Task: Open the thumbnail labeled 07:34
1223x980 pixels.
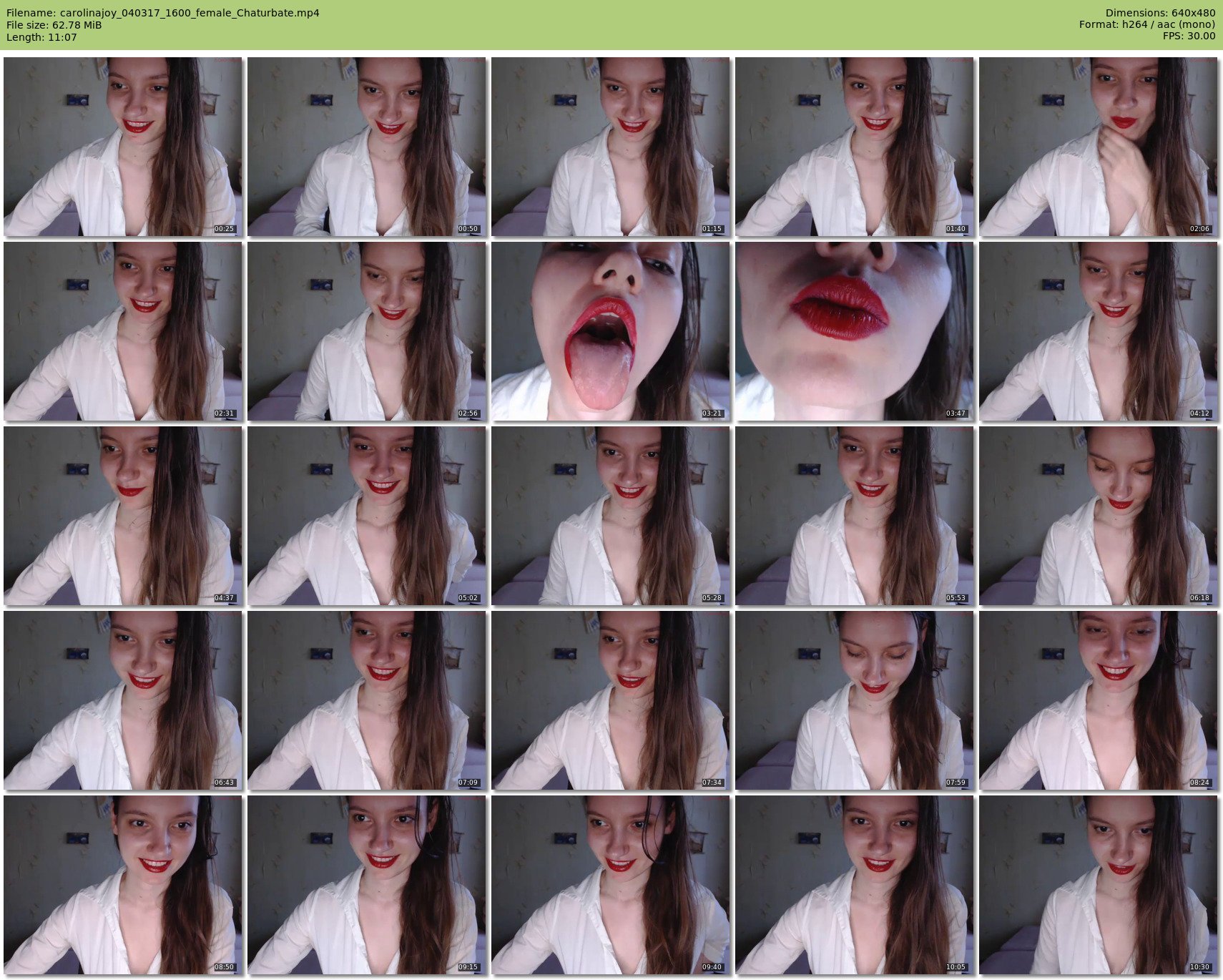Action: [x=611, y=700]
